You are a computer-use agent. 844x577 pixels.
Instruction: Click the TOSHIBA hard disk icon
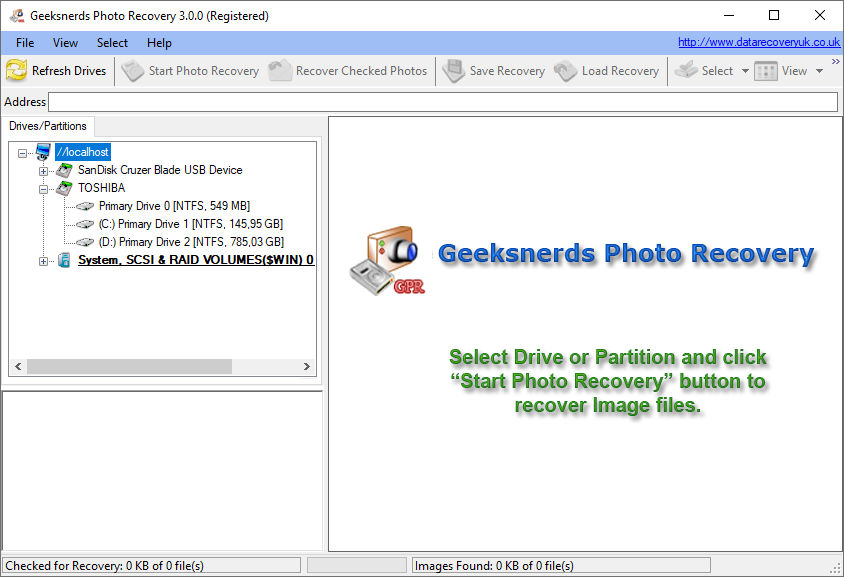click(x=64, y=188)
